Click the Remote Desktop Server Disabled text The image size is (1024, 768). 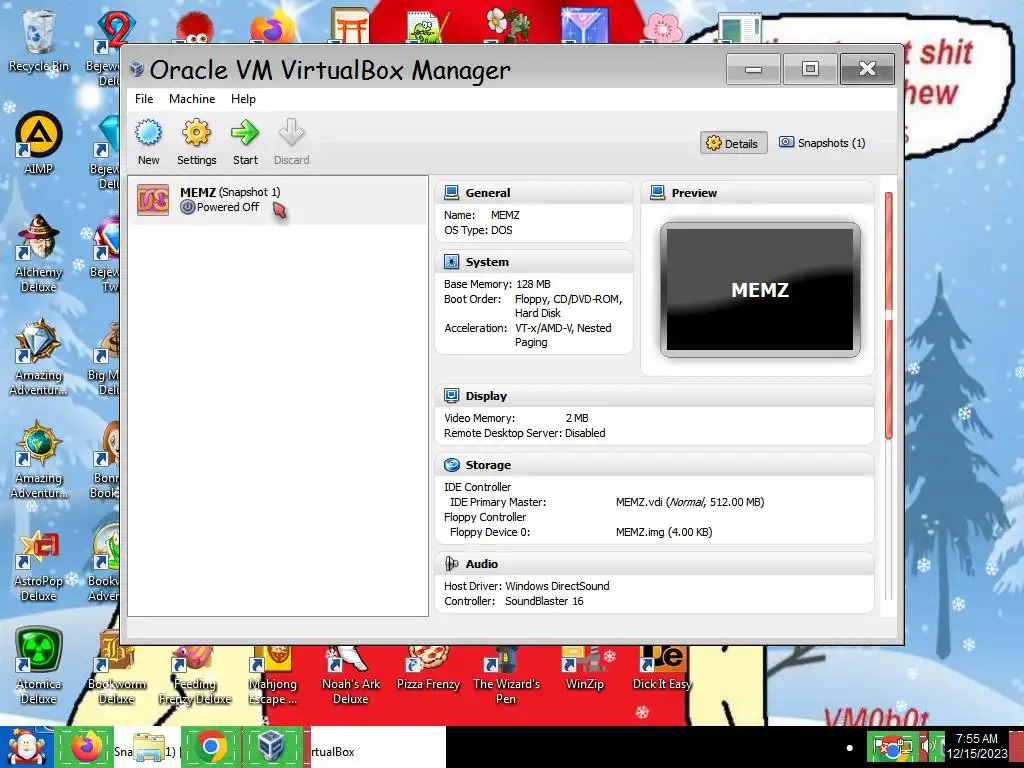(524, 433)
